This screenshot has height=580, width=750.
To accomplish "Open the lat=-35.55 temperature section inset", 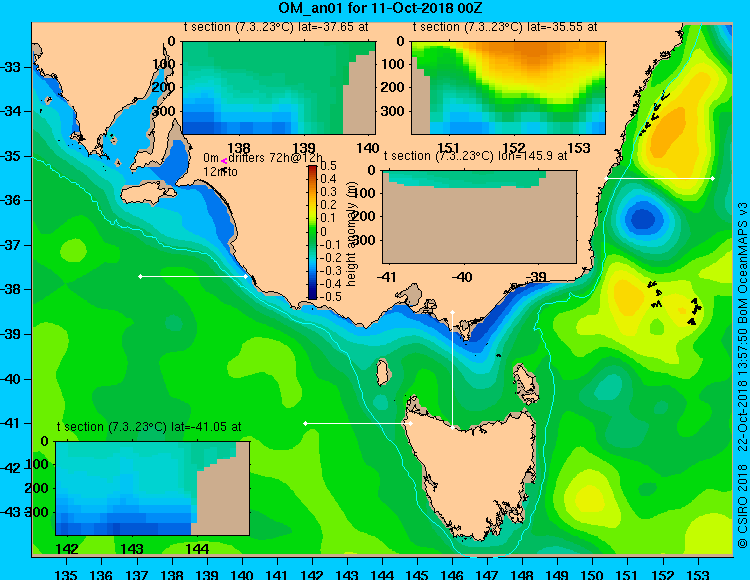I will coord(508,88).
